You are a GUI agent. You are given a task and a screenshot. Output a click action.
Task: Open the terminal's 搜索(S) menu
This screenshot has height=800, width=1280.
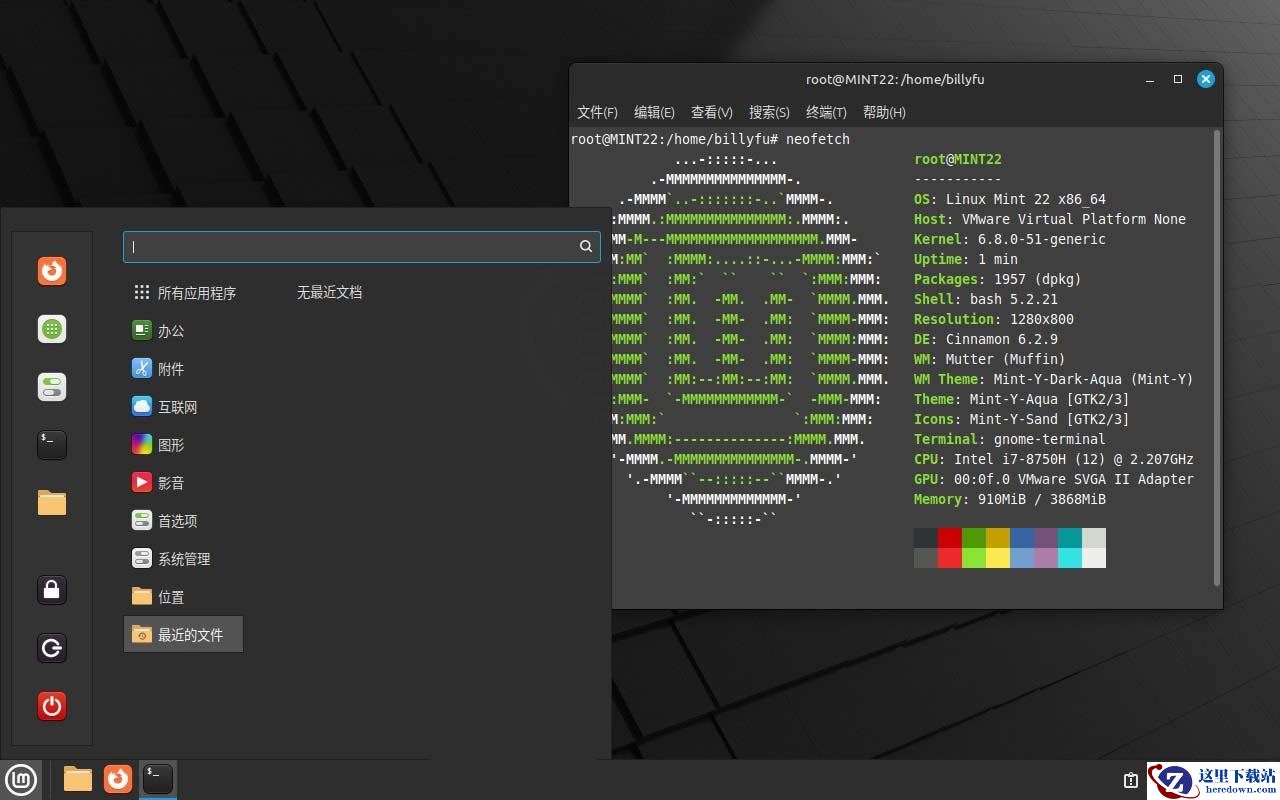click(769, 112)
